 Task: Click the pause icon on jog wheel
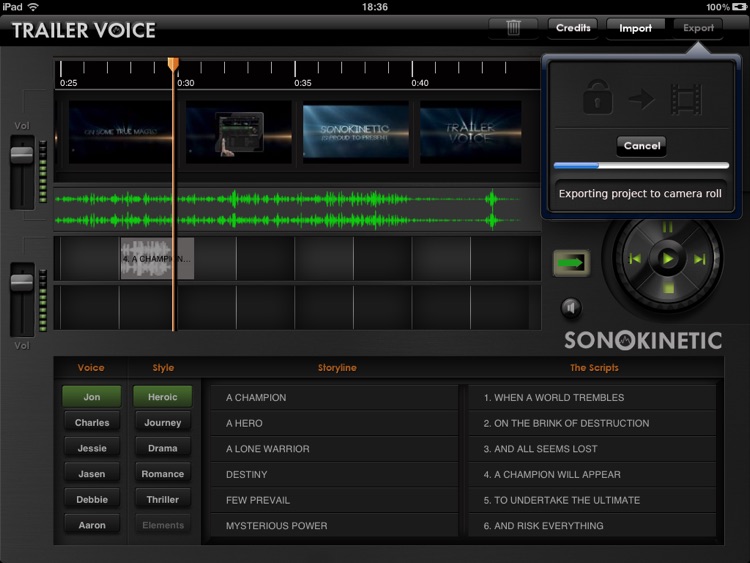point(668,227)
